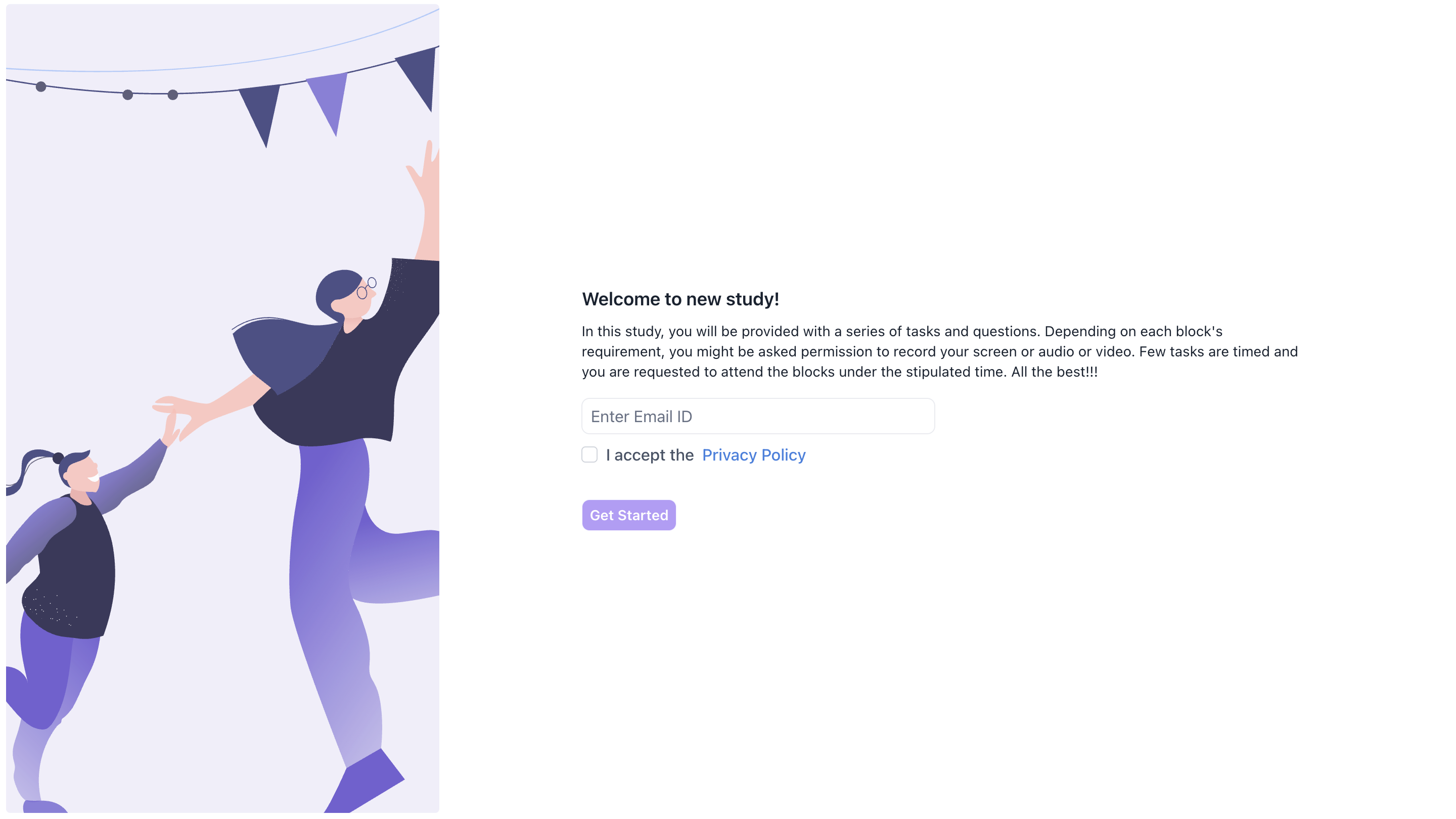1456x819 pixels.
Task: Click the Get Started button
Action: click(x=628, y=515)
